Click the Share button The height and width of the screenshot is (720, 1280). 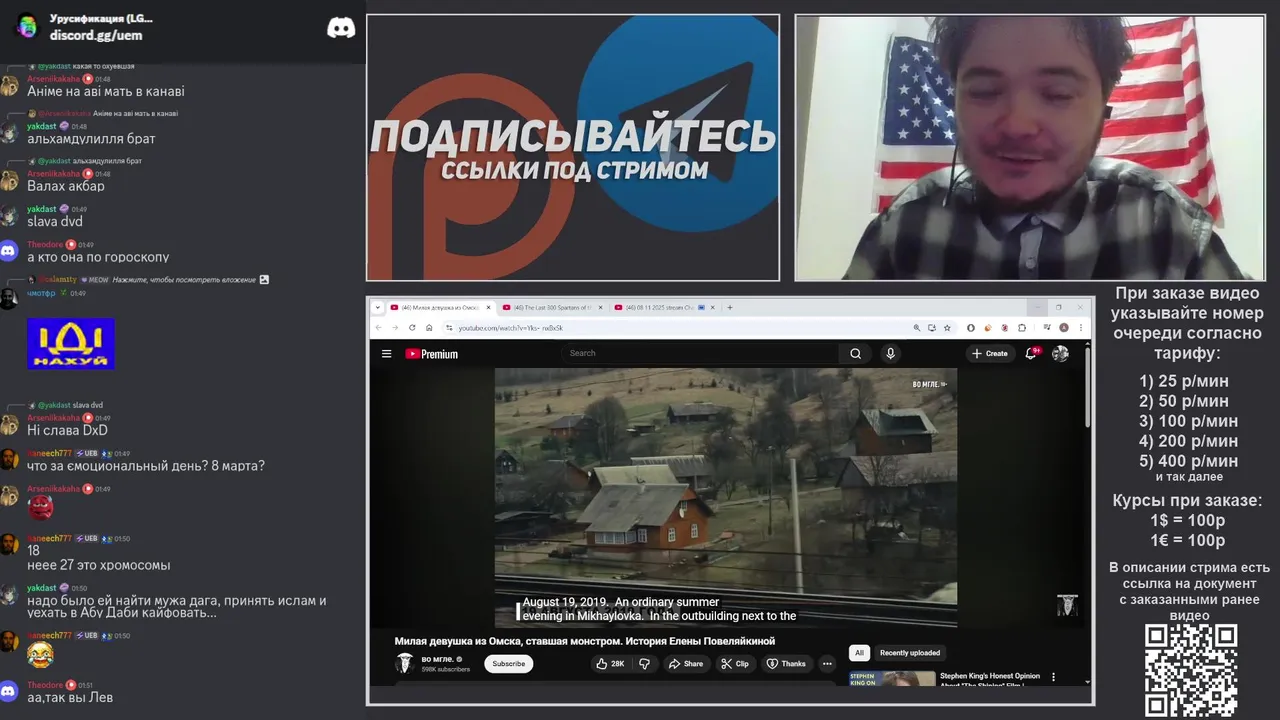tap(686, 663)
